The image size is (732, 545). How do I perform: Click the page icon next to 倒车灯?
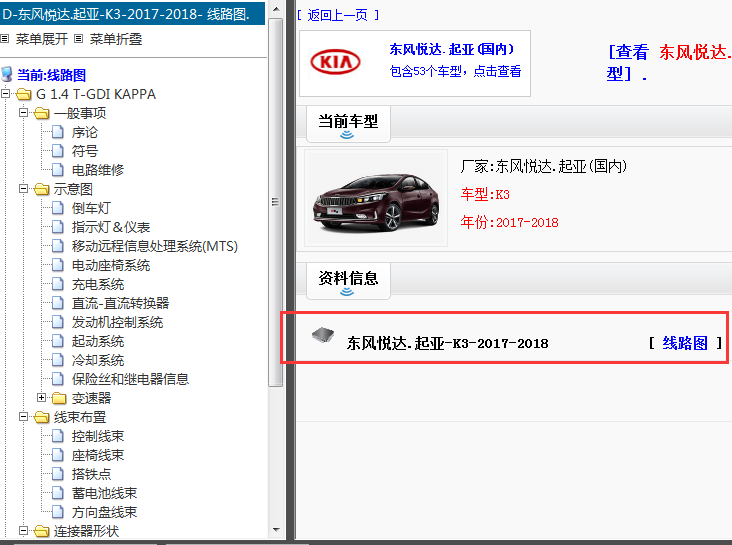[x=57, y=208]
